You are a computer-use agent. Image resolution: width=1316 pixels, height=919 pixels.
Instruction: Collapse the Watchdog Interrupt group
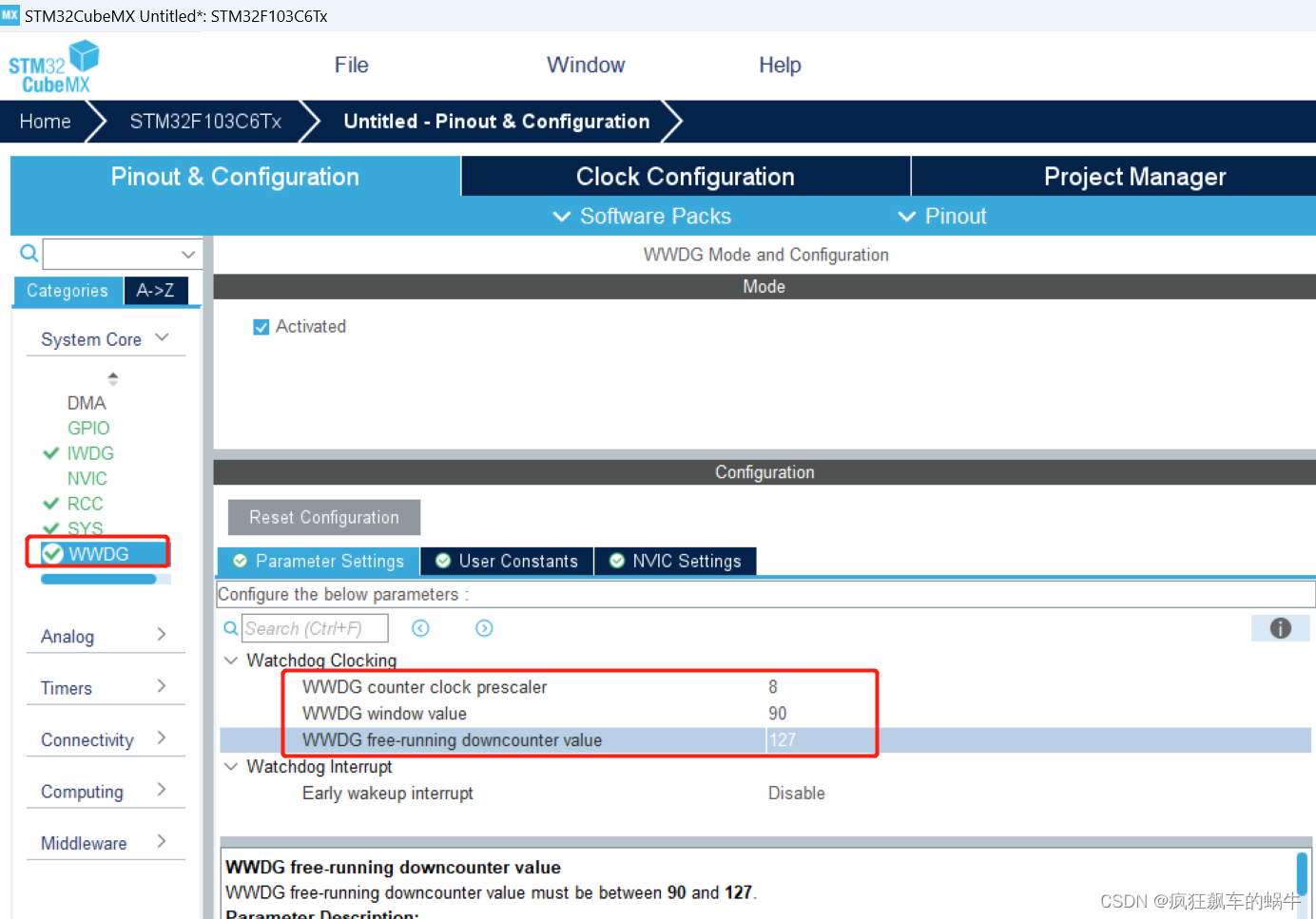pos(231,766)
